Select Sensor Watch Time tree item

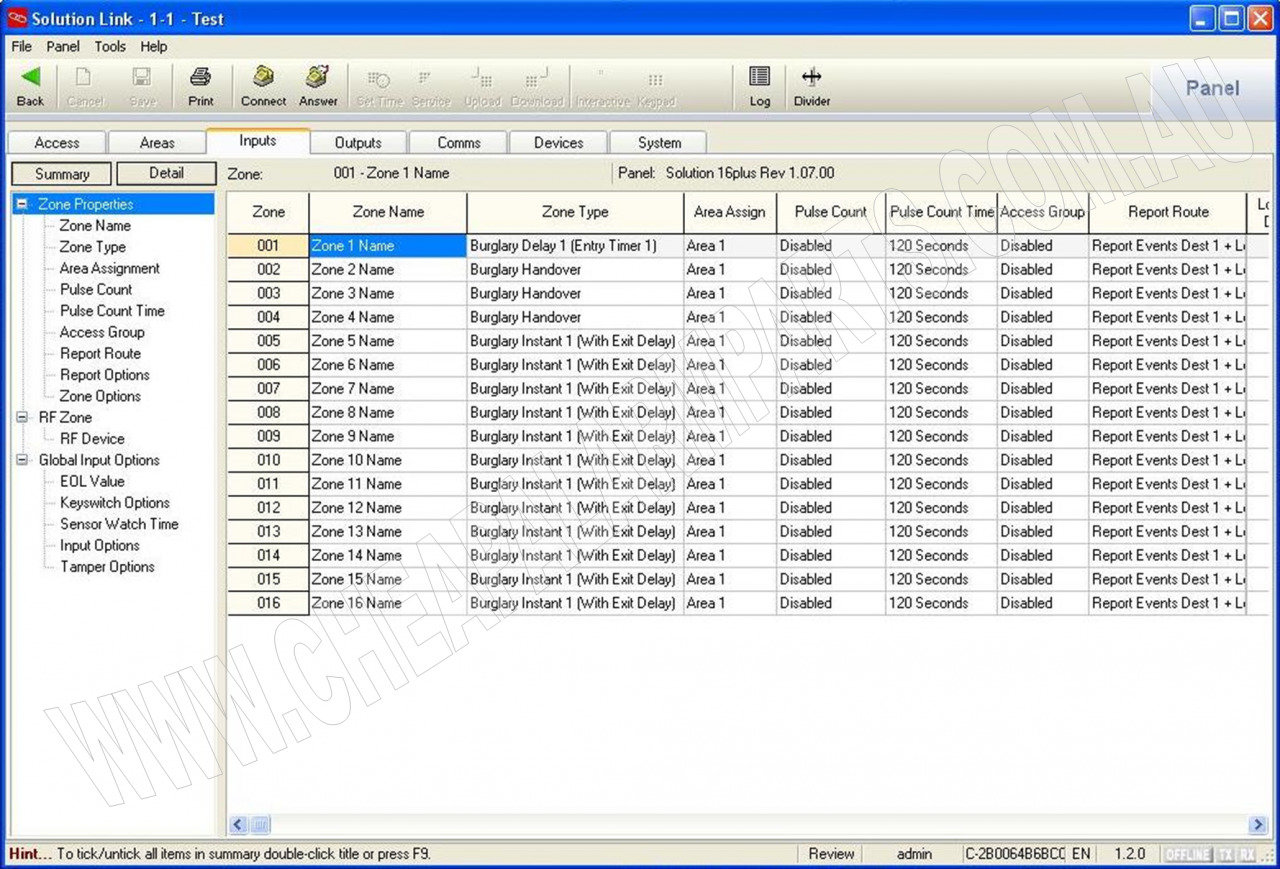coord(119,524)
